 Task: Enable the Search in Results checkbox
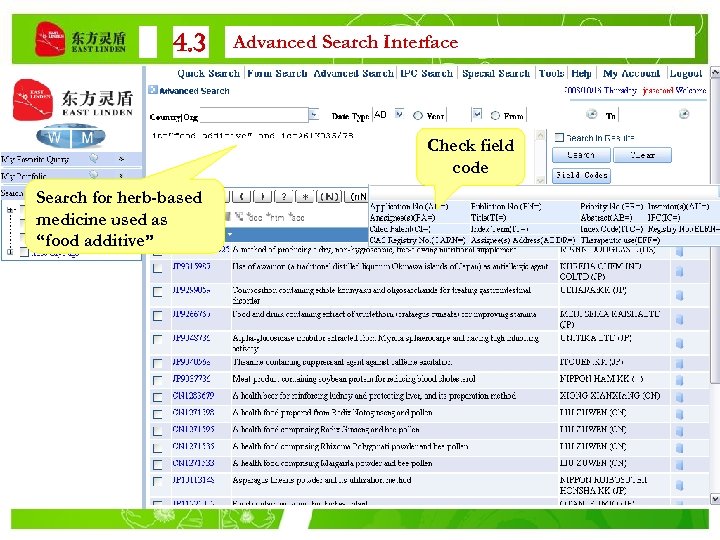click(559, 137)
